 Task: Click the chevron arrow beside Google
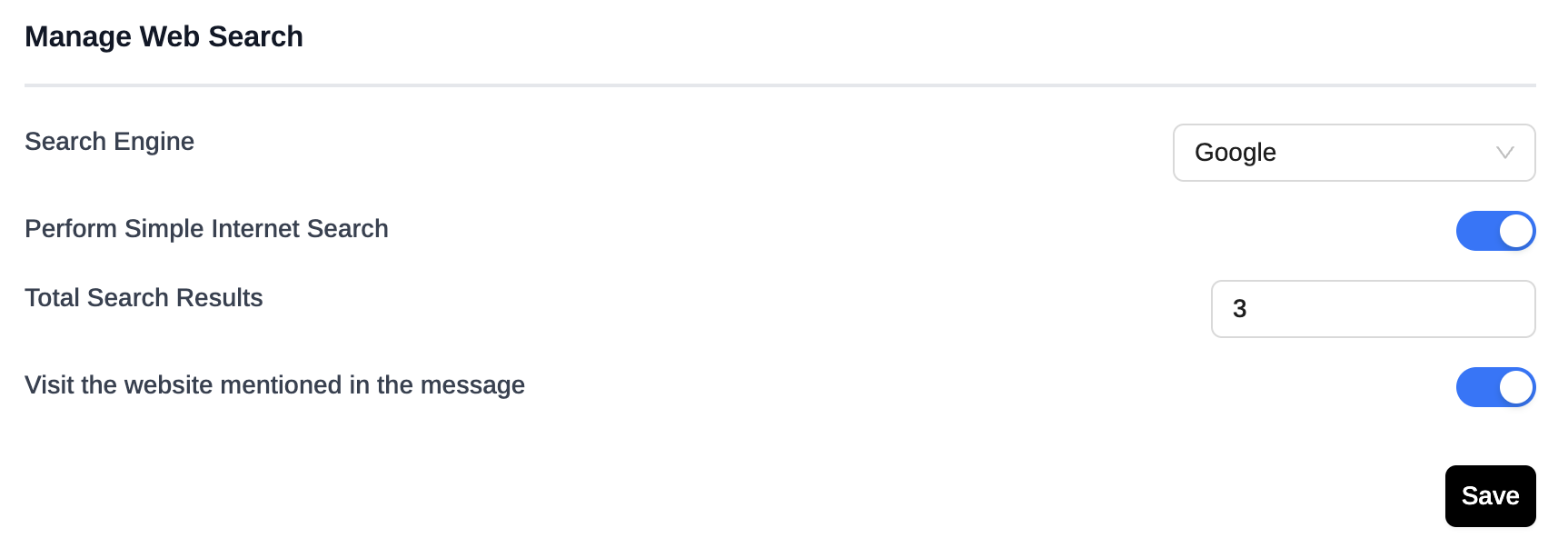(1504, 153)
